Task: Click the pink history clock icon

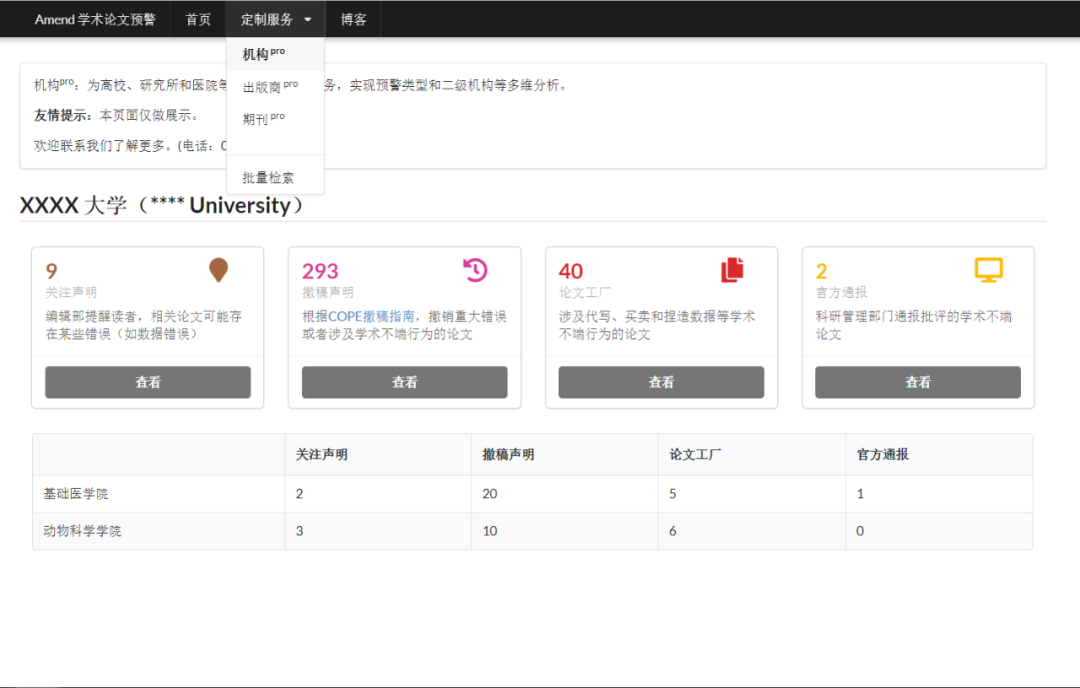Action: [x=475, y=270]
